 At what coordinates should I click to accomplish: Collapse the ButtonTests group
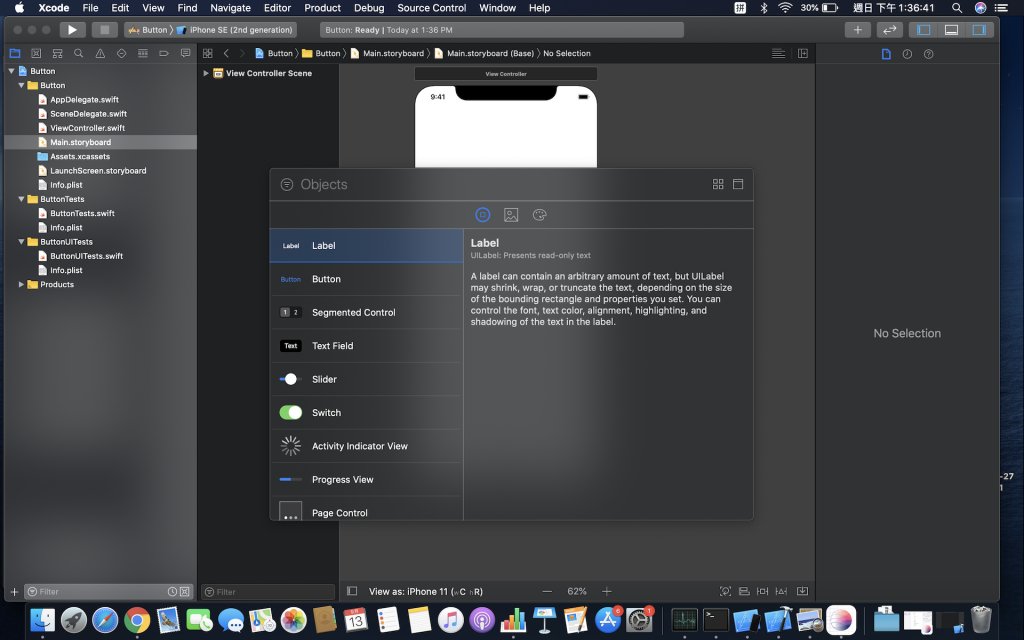(22, 199)
